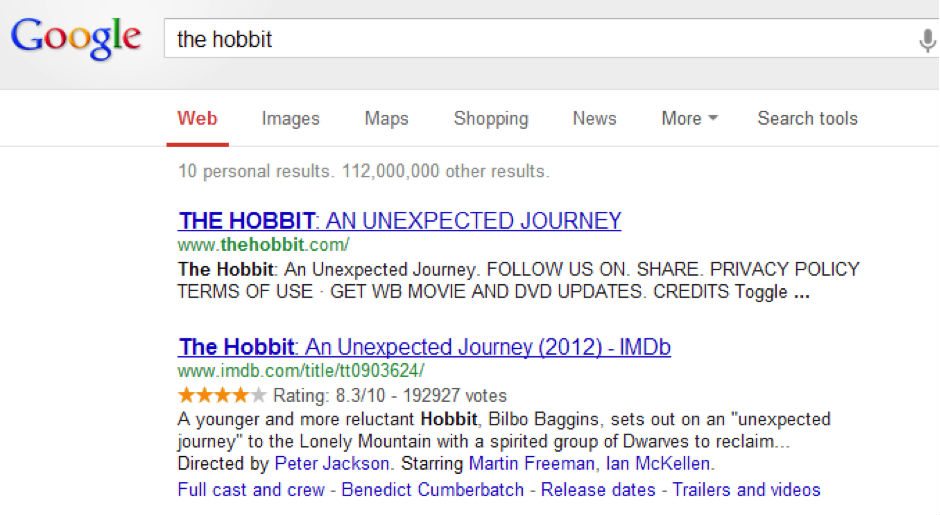Click the microphone voice search icon

point(926,40)
